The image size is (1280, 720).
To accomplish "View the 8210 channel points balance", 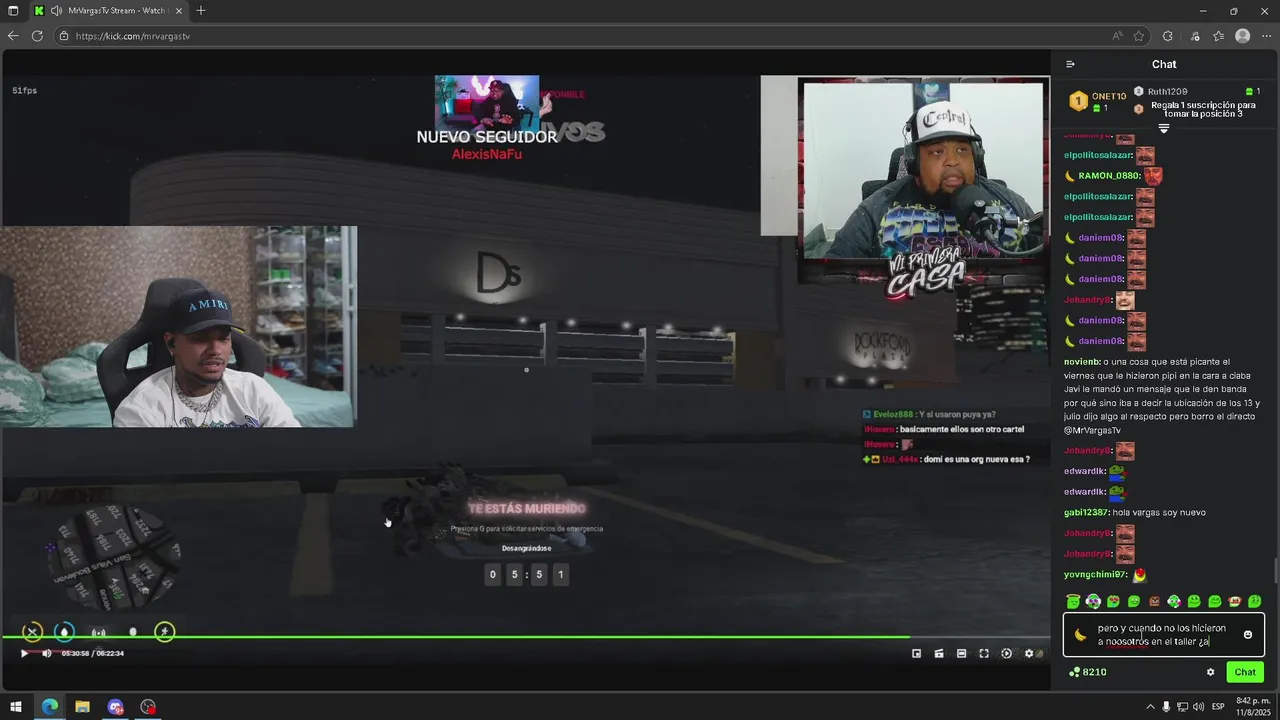I will 1087,672.
